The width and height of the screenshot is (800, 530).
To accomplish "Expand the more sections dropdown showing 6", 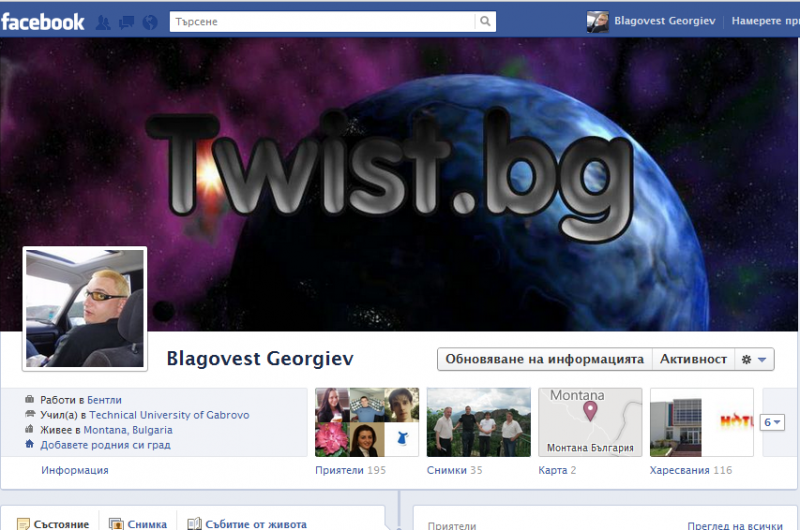I will click(771, 423).
